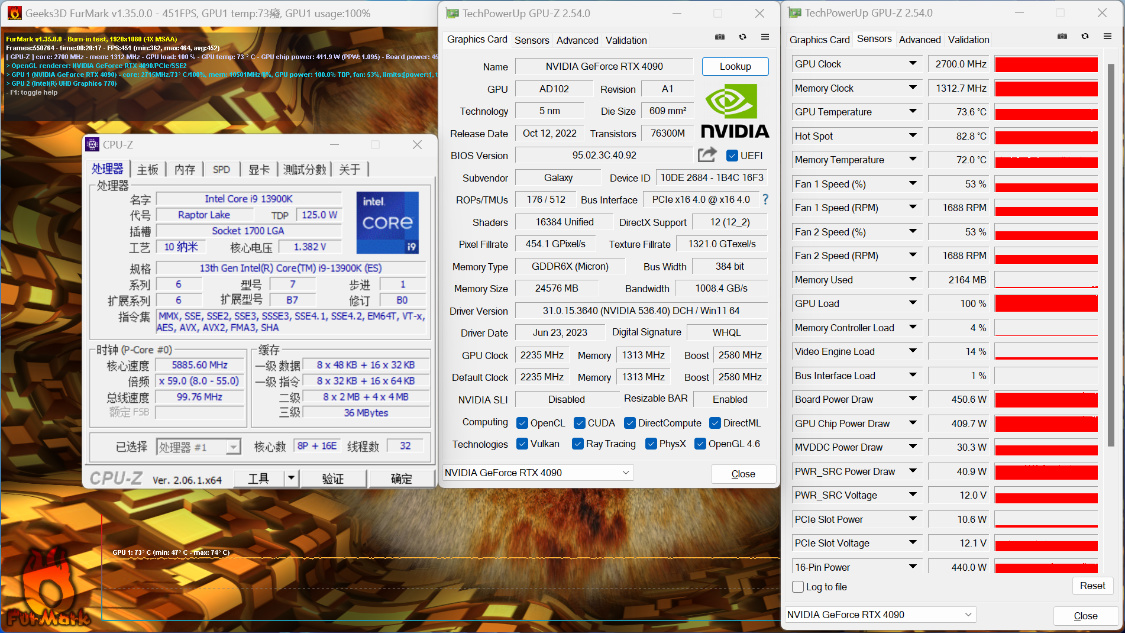The height and width of the screenshot is (633, 1125).
Task: Click the 5885.60 MHz core speed value
Action: pyautogui.click(x=199, y=365)
